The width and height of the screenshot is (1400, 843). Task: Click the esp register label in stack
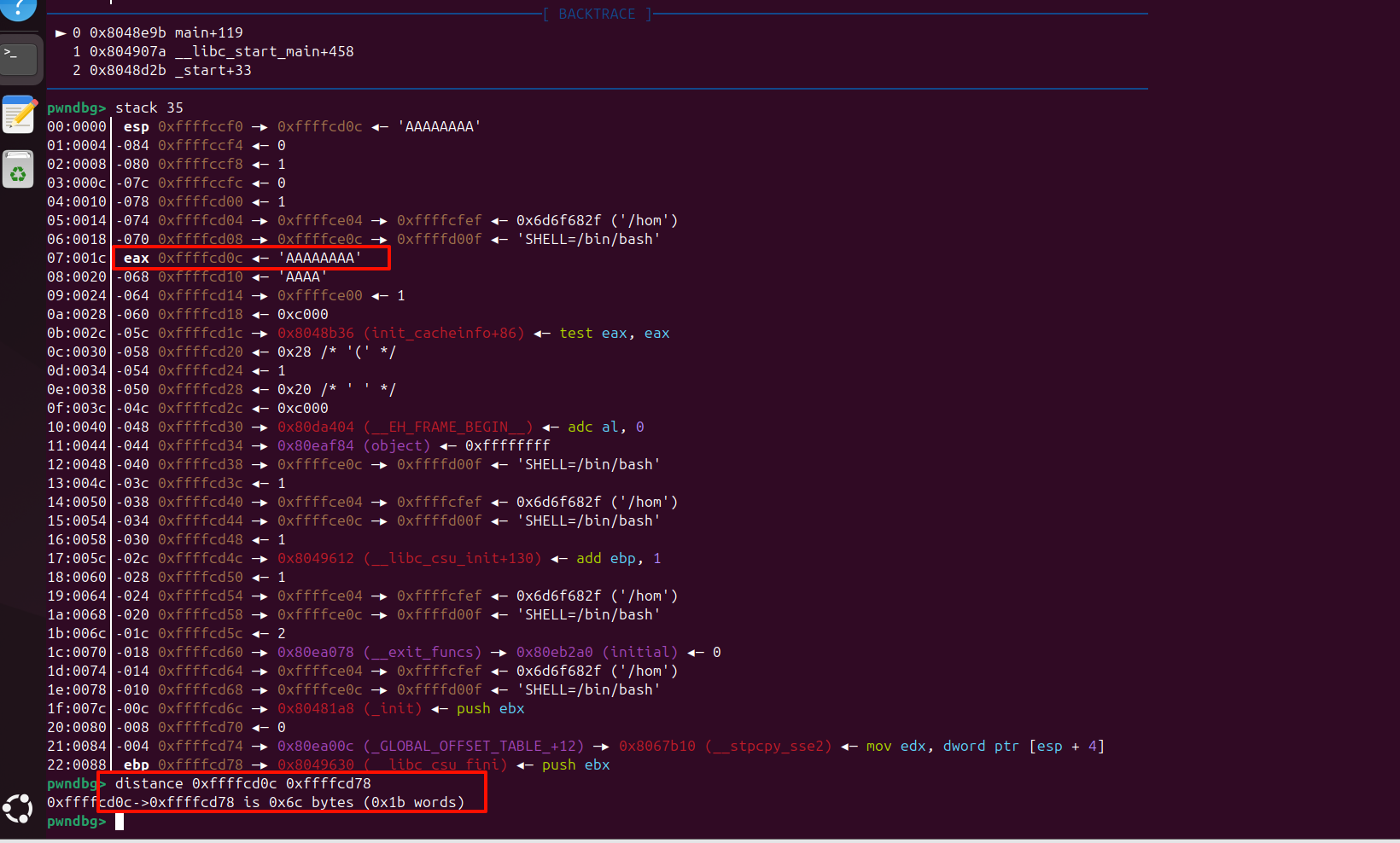(x=136, y=126)
